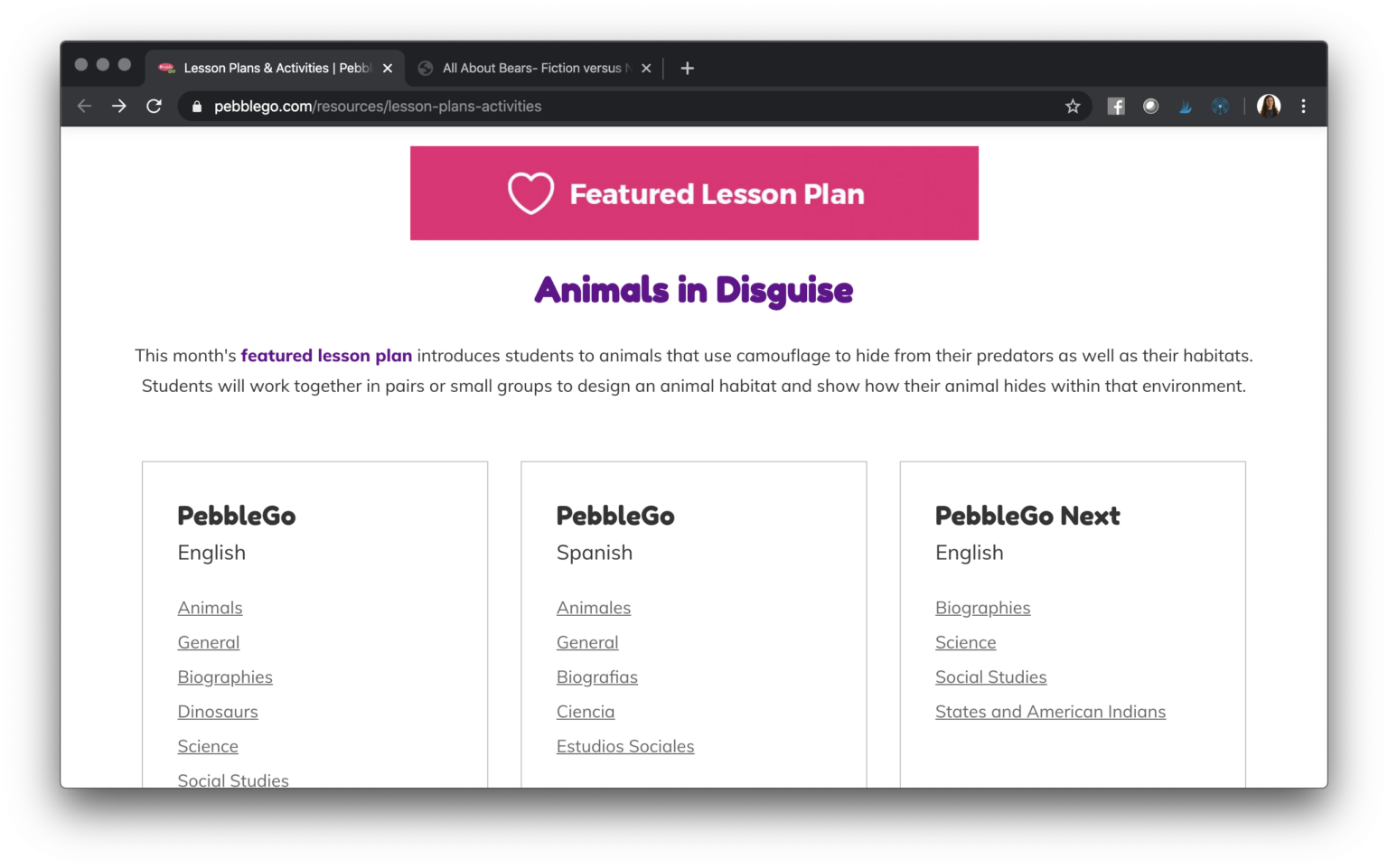Click the gray circle extension icon
Screen dimensions: 1388x868
[x=1150, y=106]
